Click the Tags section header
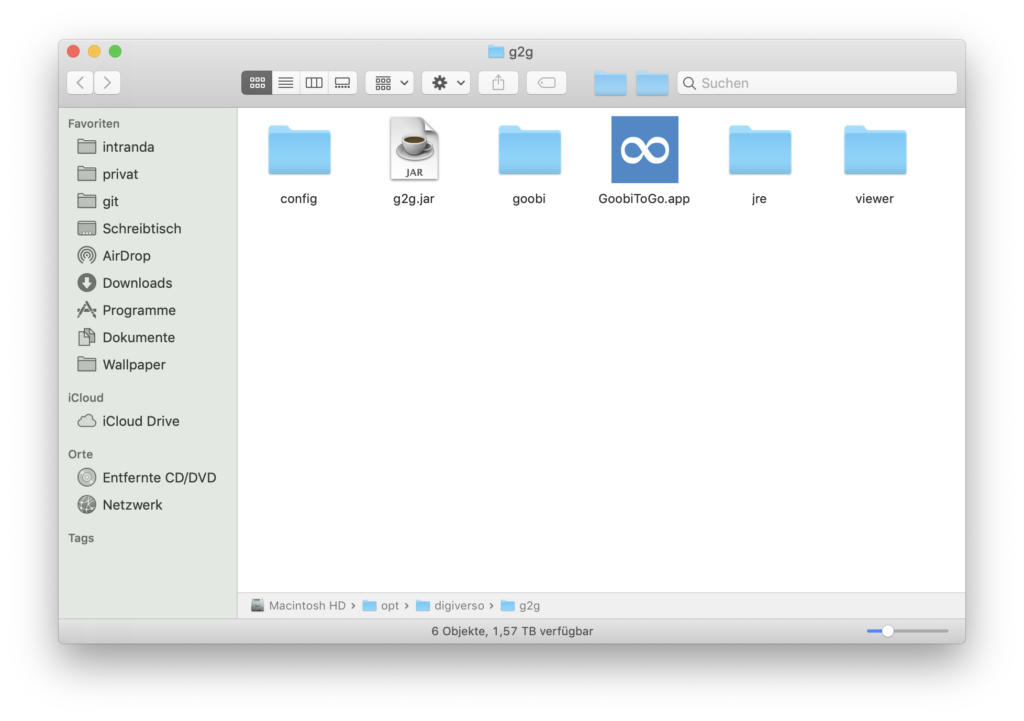1024x721 pixels. [x=81, y=538]
